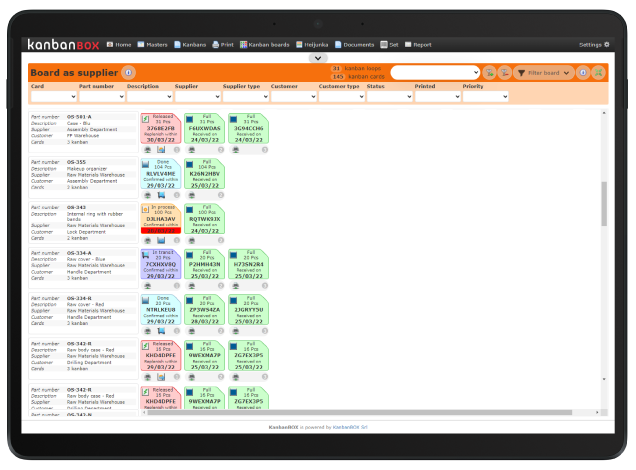Click the Released status icon on card 3768E2FB
This screenshot has width=636, height=470.
[146, 118]
